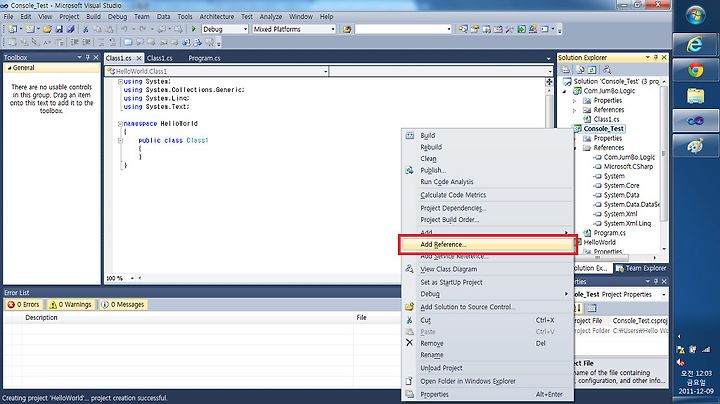Collapse the namespace HelloWorld code block
Screen dimensions: 720x404
[x=120, y=123]
